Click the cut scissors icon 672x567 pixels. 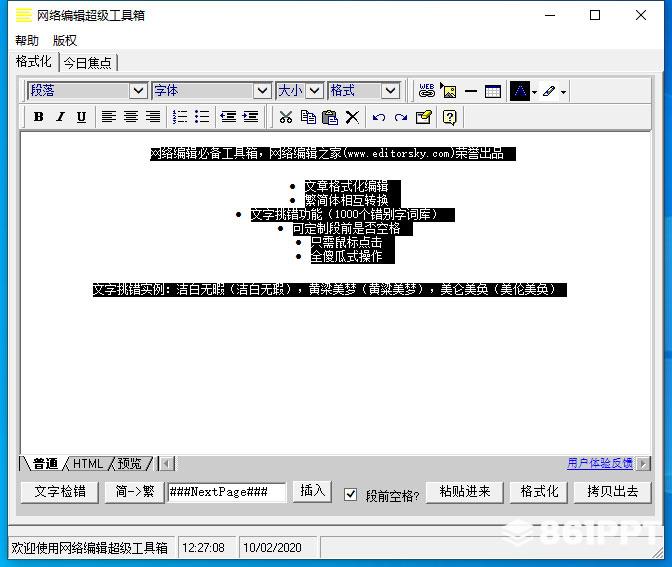point(286,117)
